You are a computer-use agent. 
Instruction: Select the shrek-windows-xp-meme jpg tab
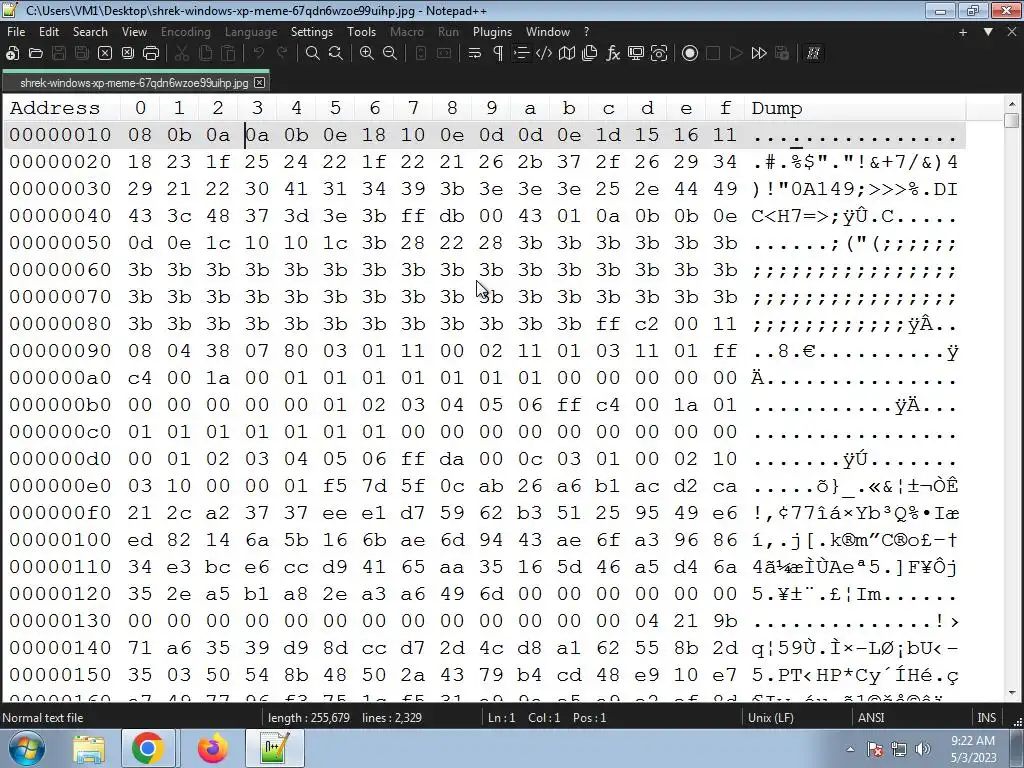134,83
